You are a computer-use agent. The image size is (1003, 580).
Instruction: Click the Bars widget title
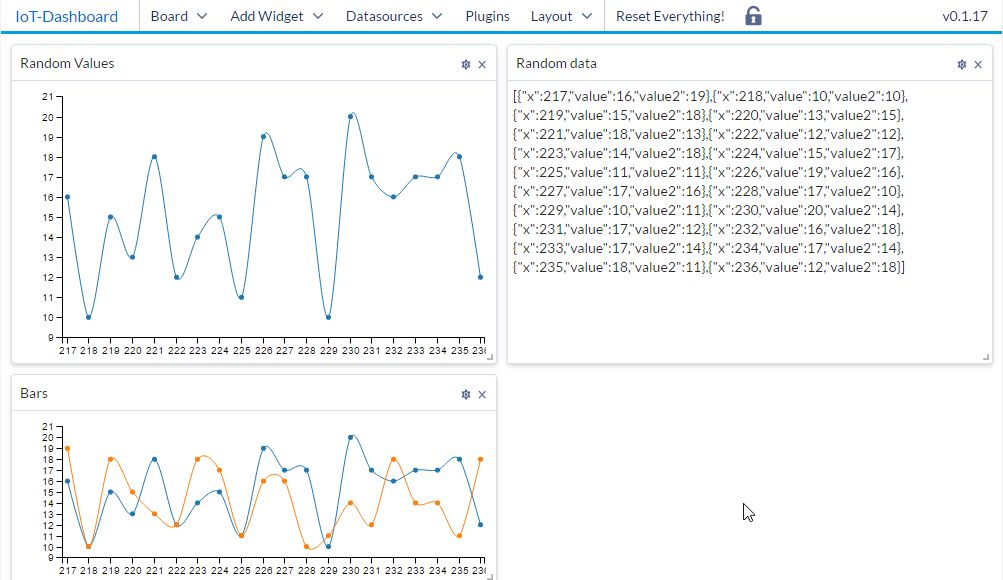(34, 393)
